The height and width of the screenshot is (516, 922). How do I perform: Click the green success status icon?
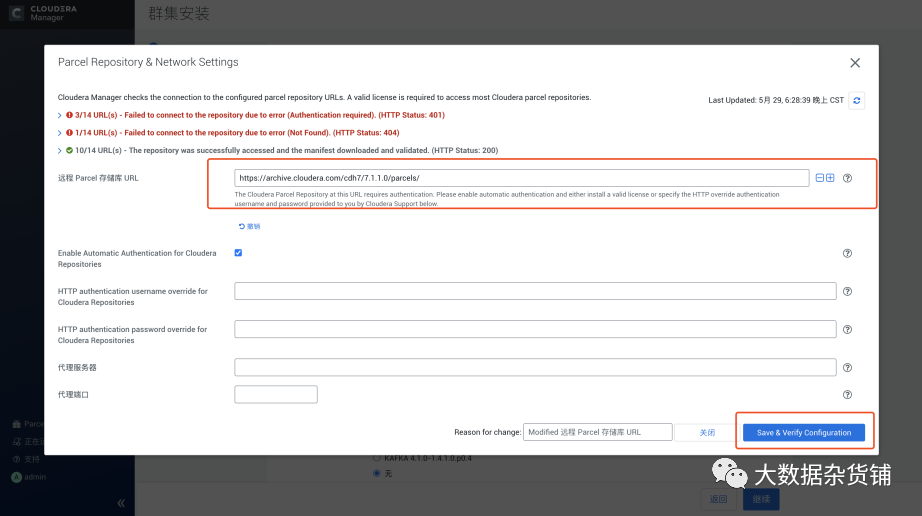[x=69, y=150]
